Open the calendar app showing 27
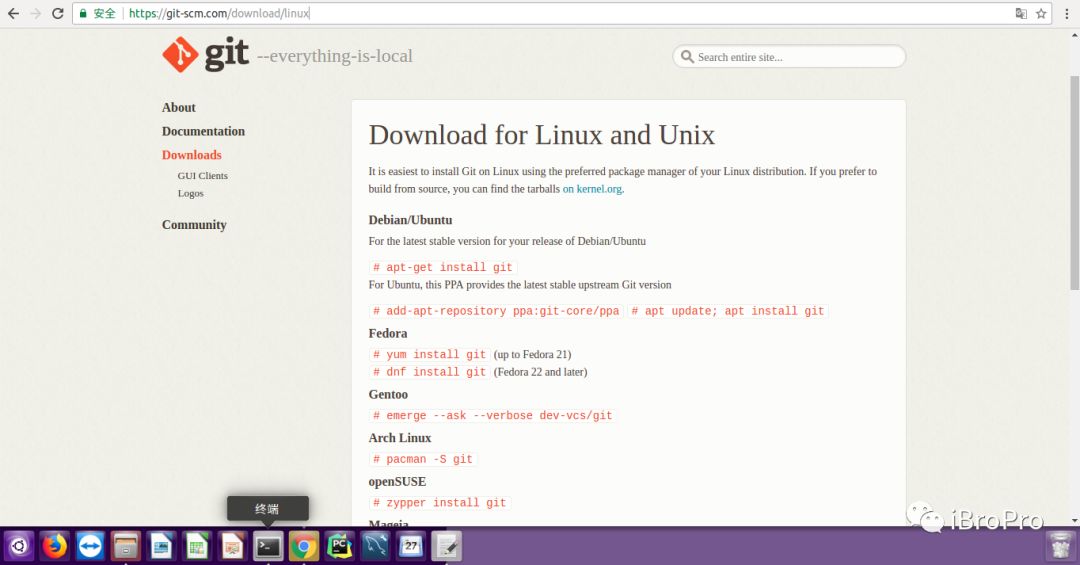1080x565 pixels. tap(411, 547)
